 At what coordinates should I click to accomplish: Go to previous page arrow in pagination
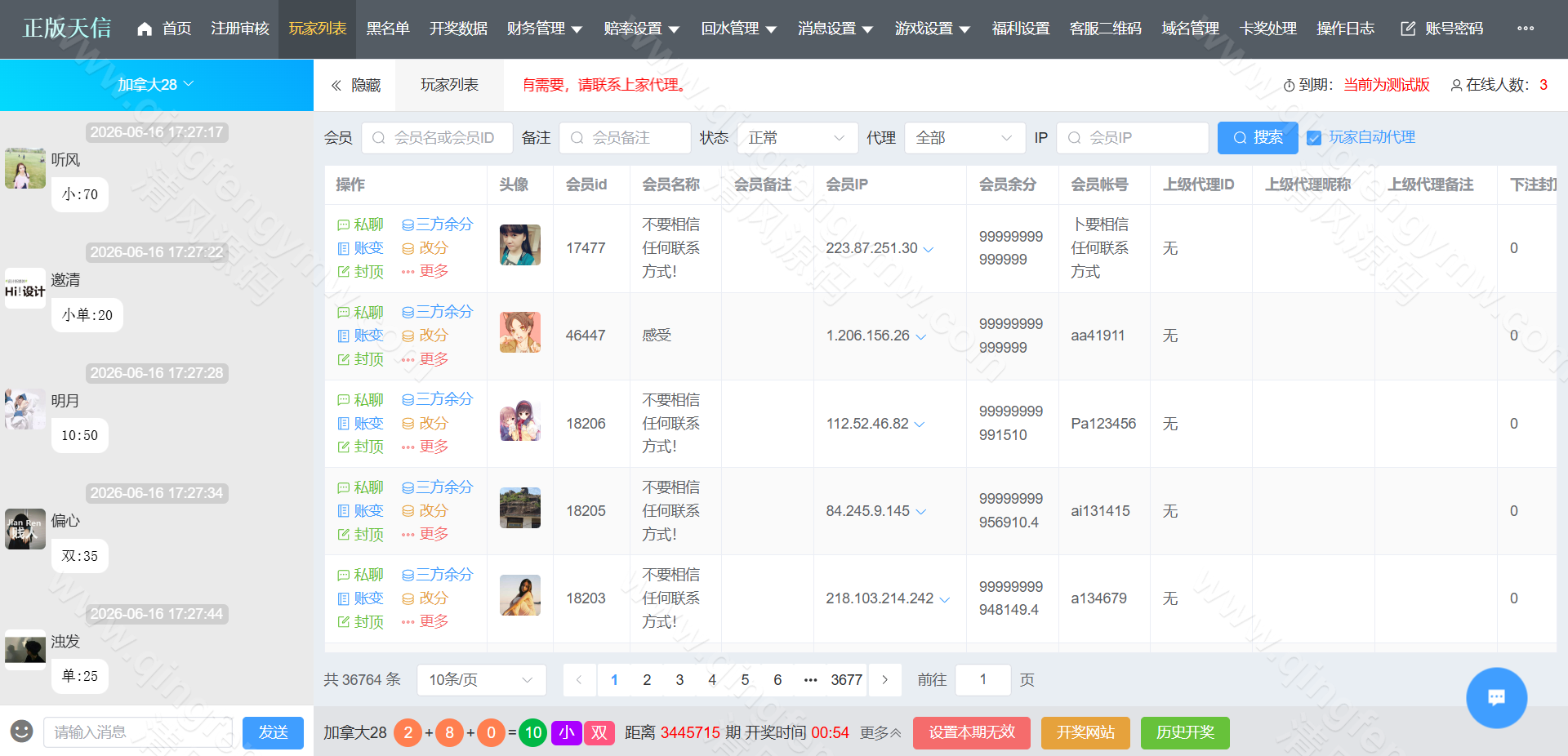click(579, 680)
